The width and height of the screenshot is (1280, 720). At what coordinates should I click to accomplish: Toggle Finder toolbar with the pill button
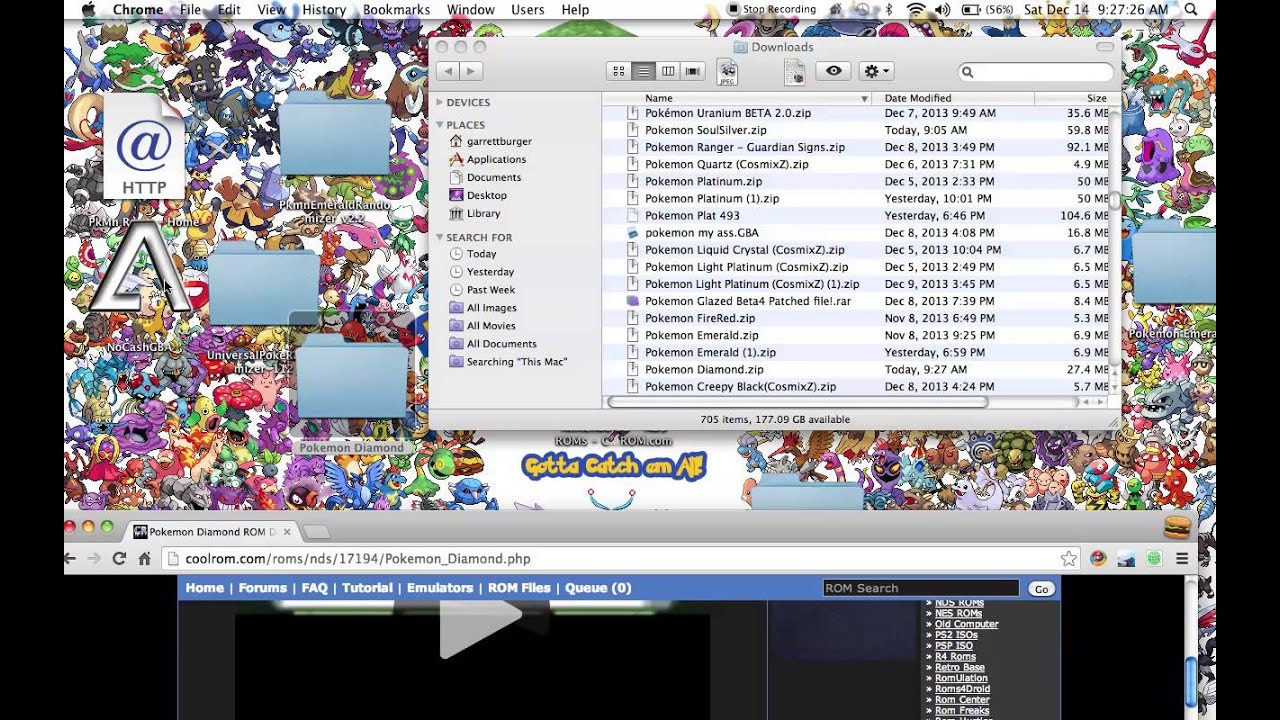[1104, 47]
